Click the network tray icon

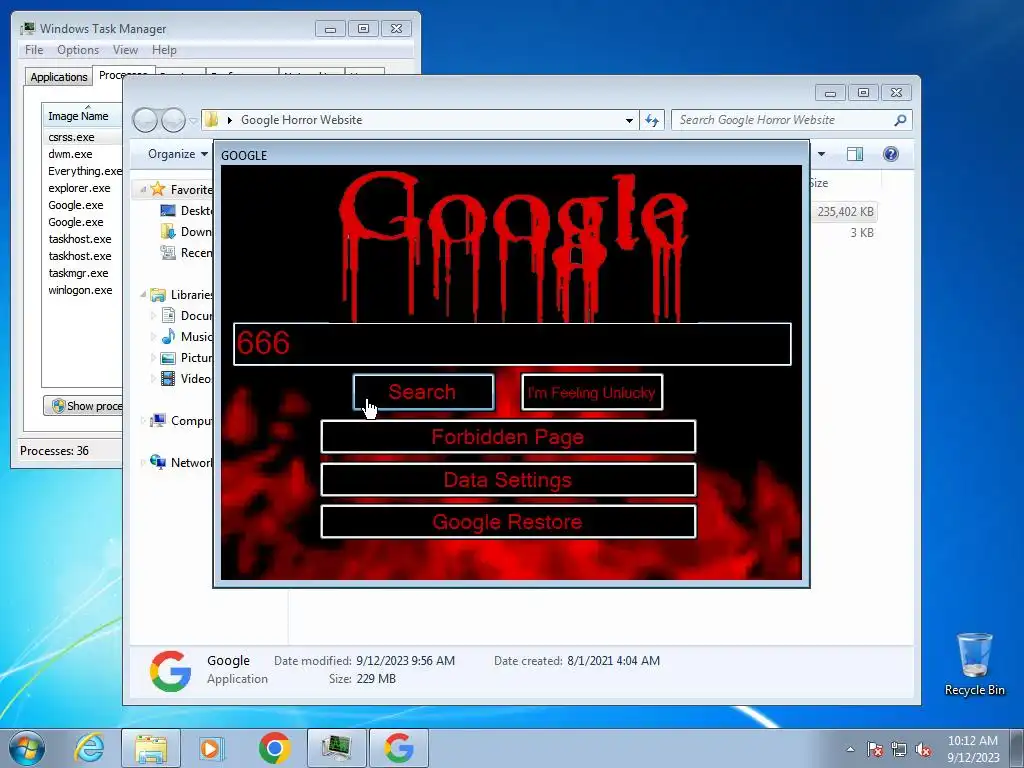click(x=899, y=749)
